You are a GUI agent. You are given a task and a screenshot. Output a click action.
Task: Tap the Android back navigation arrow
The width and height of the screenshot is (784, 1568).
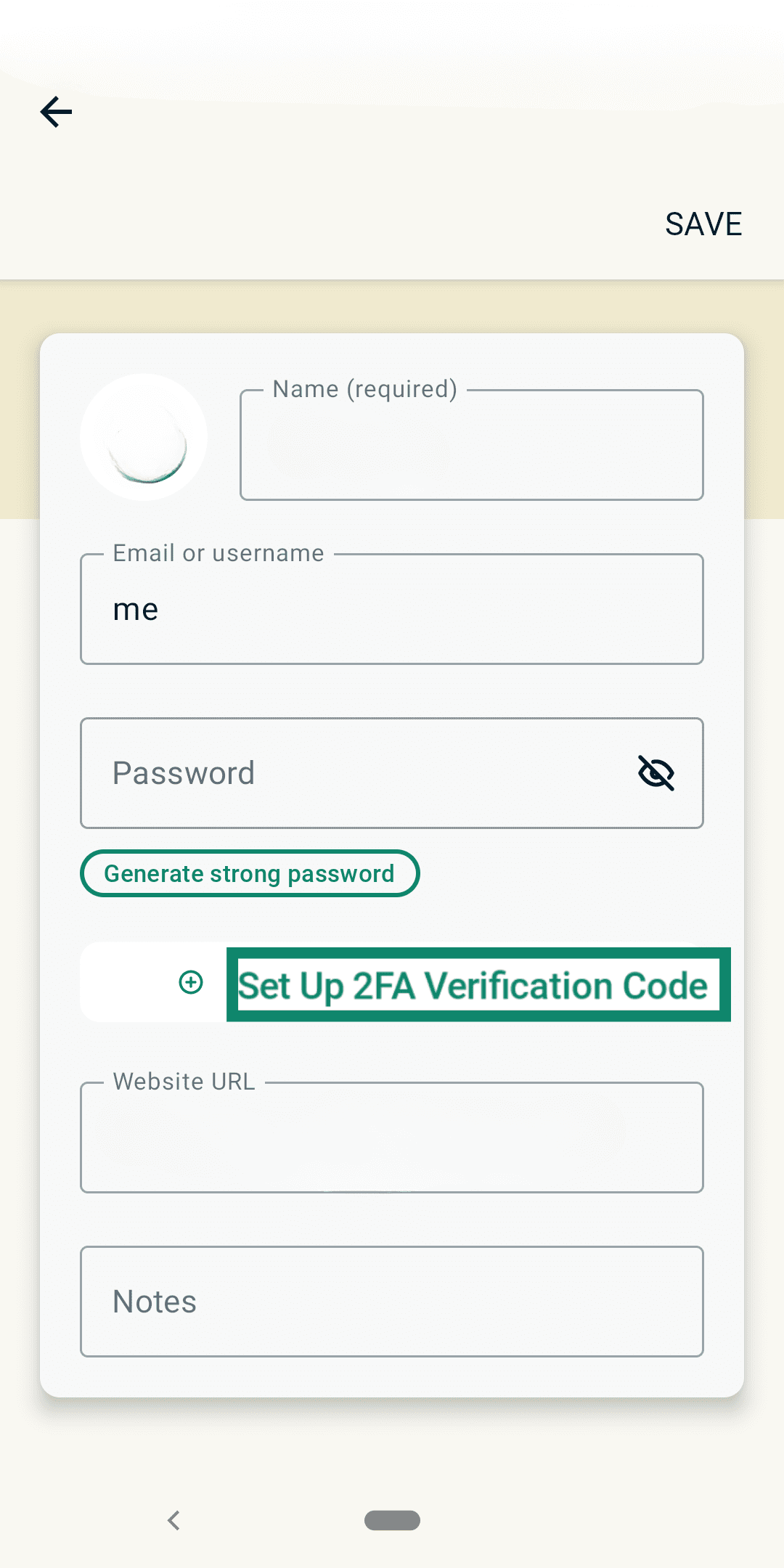[x=173, y=1520]
